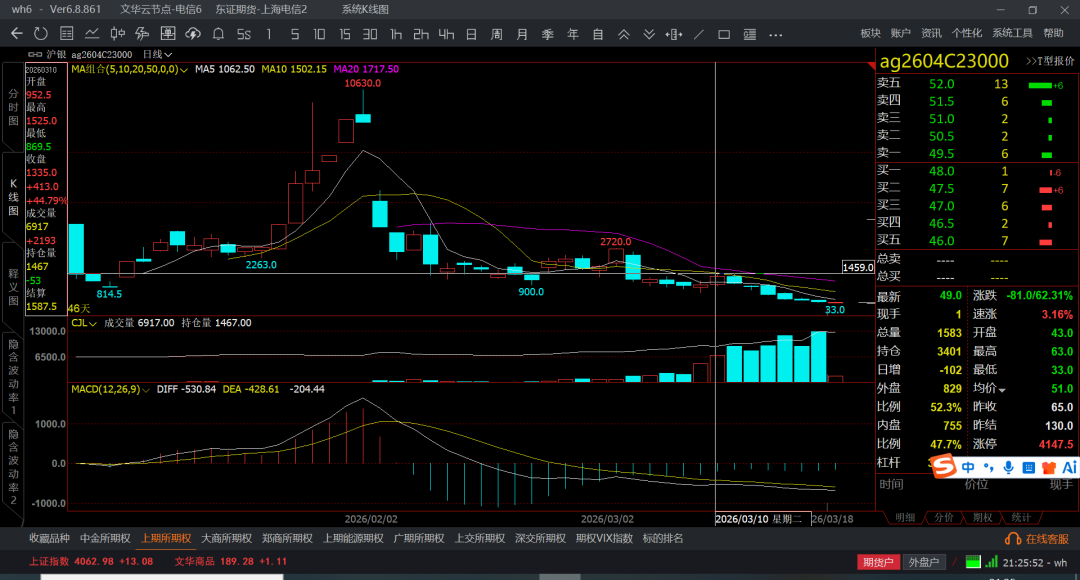Select the rectangle drawing tool icon
This screenshot has width=1080, height=580.
(x=725, y=34)
